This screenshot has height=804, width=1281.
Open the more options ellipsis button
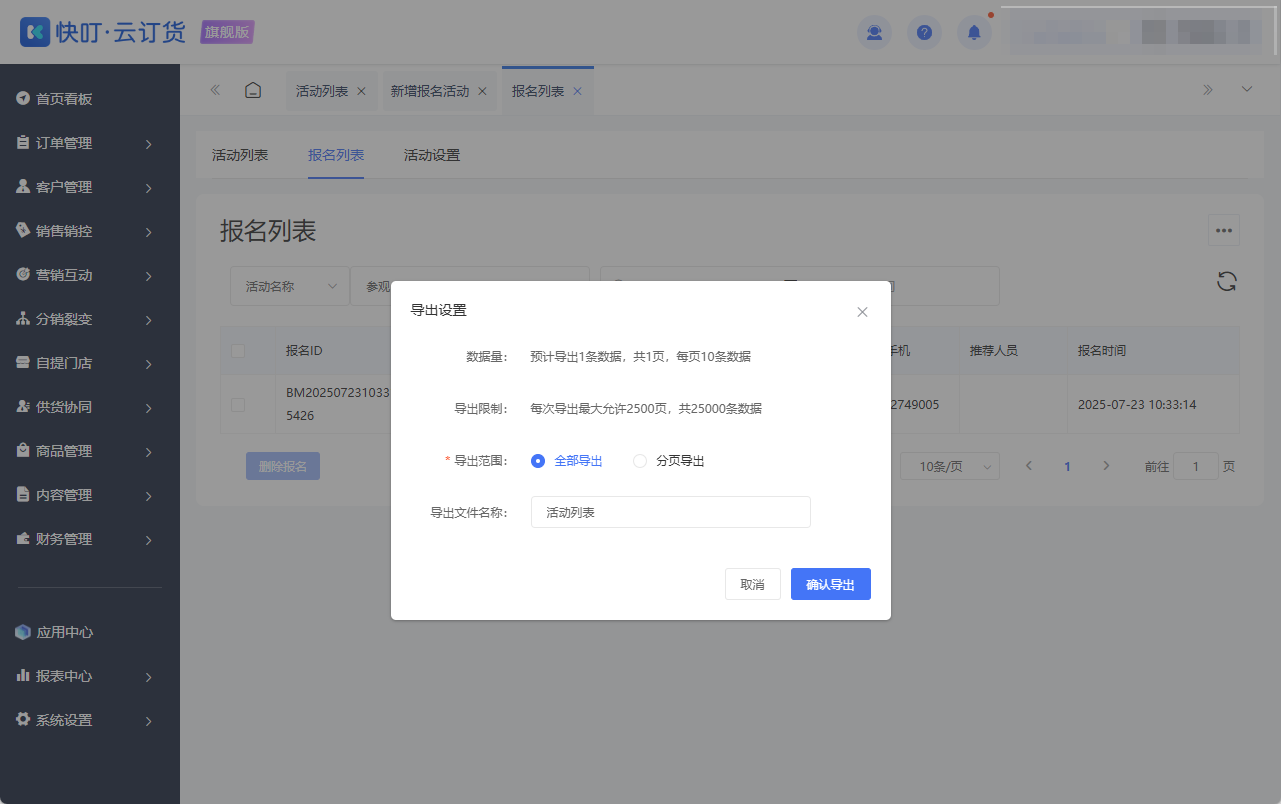1224,230
